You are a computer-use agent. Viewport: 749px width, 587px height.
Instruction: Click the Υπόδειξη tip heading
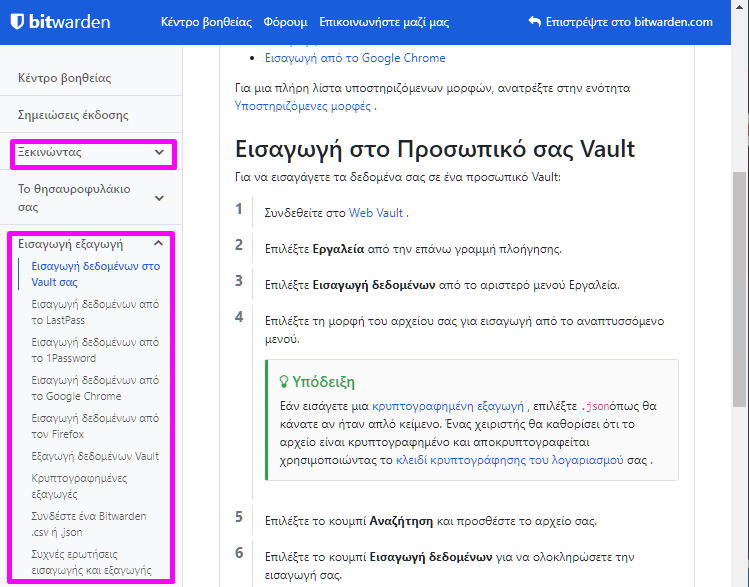[323, 382]
